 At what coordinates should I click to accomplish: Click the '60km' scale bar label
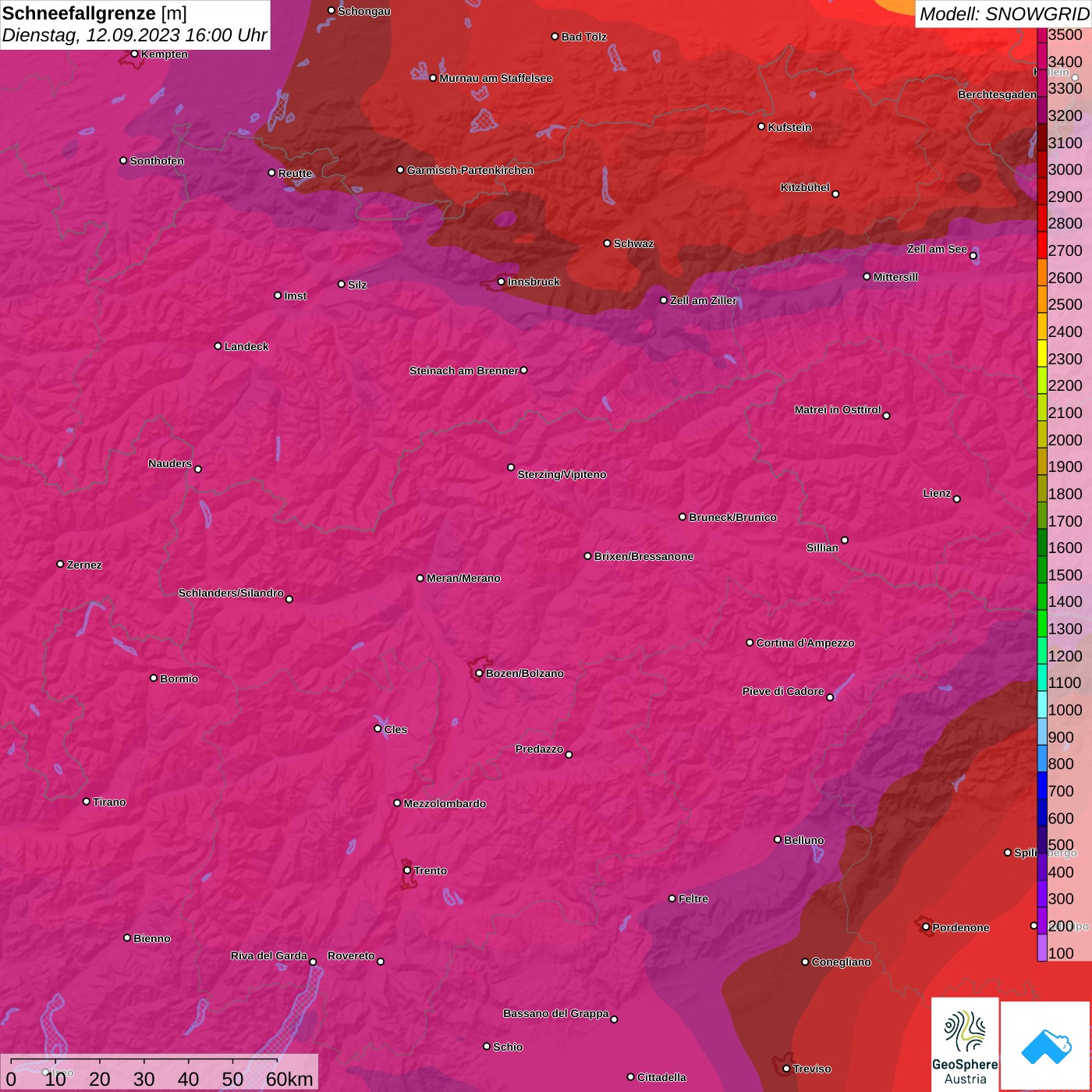pos(289,1079)
